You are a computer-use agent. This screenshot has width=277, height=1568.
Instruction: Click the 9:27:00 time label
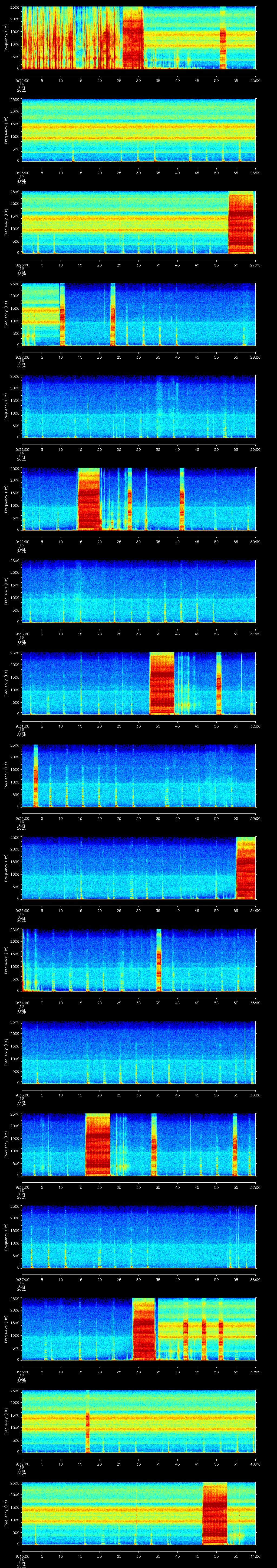pos(22,357)
